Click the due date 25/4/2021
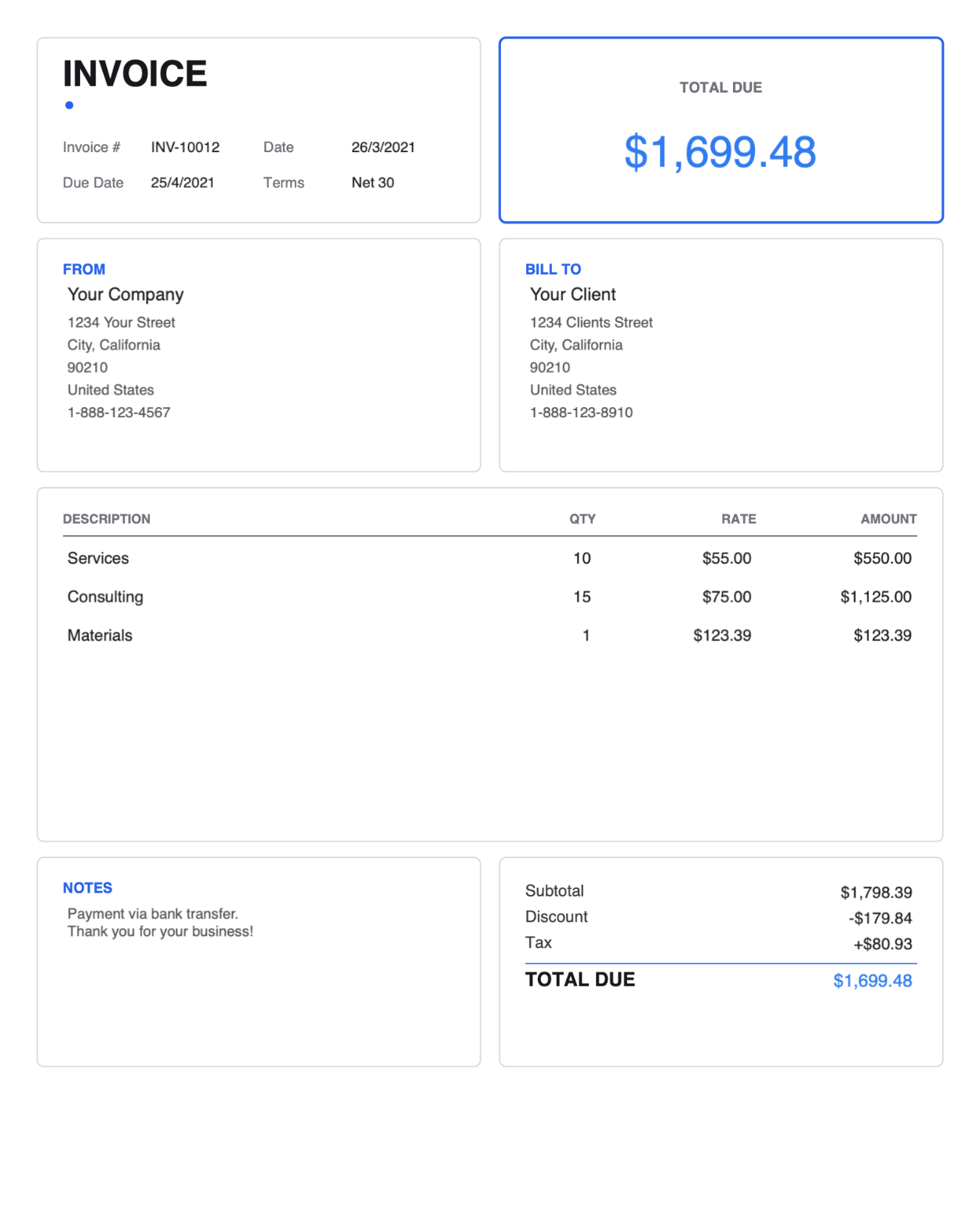Screen dimensions: 980x1218 (183, 183)
